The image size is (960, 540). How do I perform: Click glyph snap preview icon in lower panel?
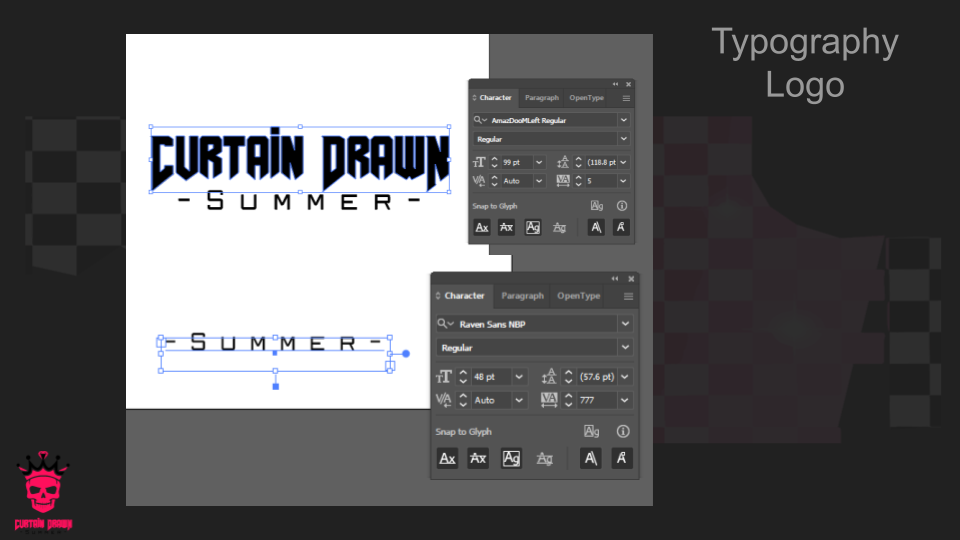pyautogui.click(x=591, y=431)
